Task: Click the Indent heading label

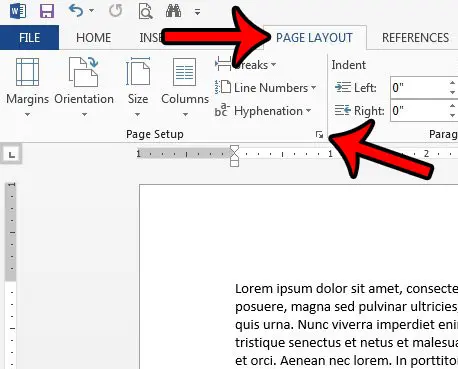Action: [348, 65]
